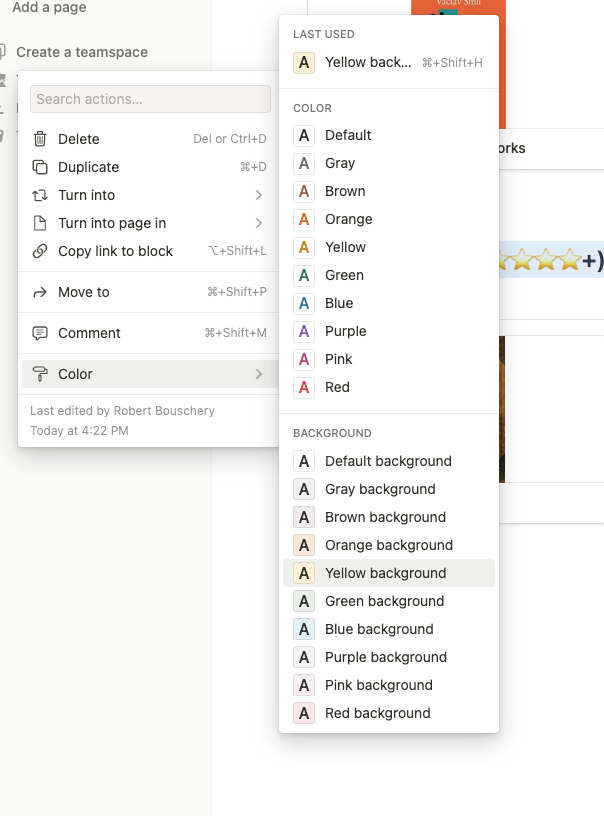The height and width of the screenshot is (816, 604).
Task: Click the Delete trash icon
Action: click(40, 139)
